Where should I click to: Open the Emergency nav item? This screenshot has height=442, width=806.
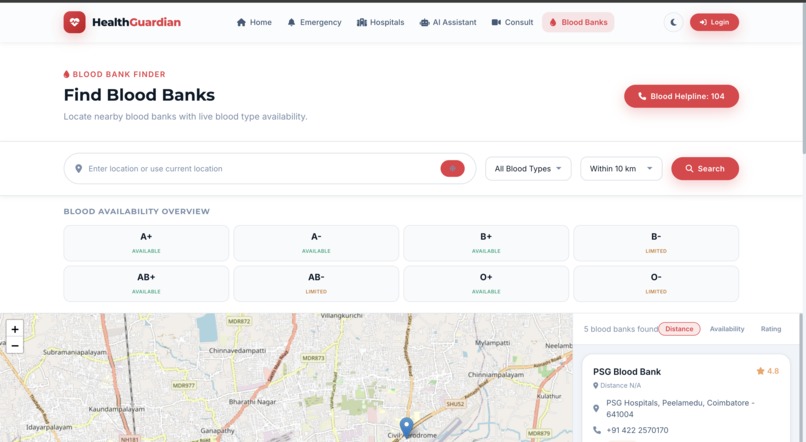[314, 23]
